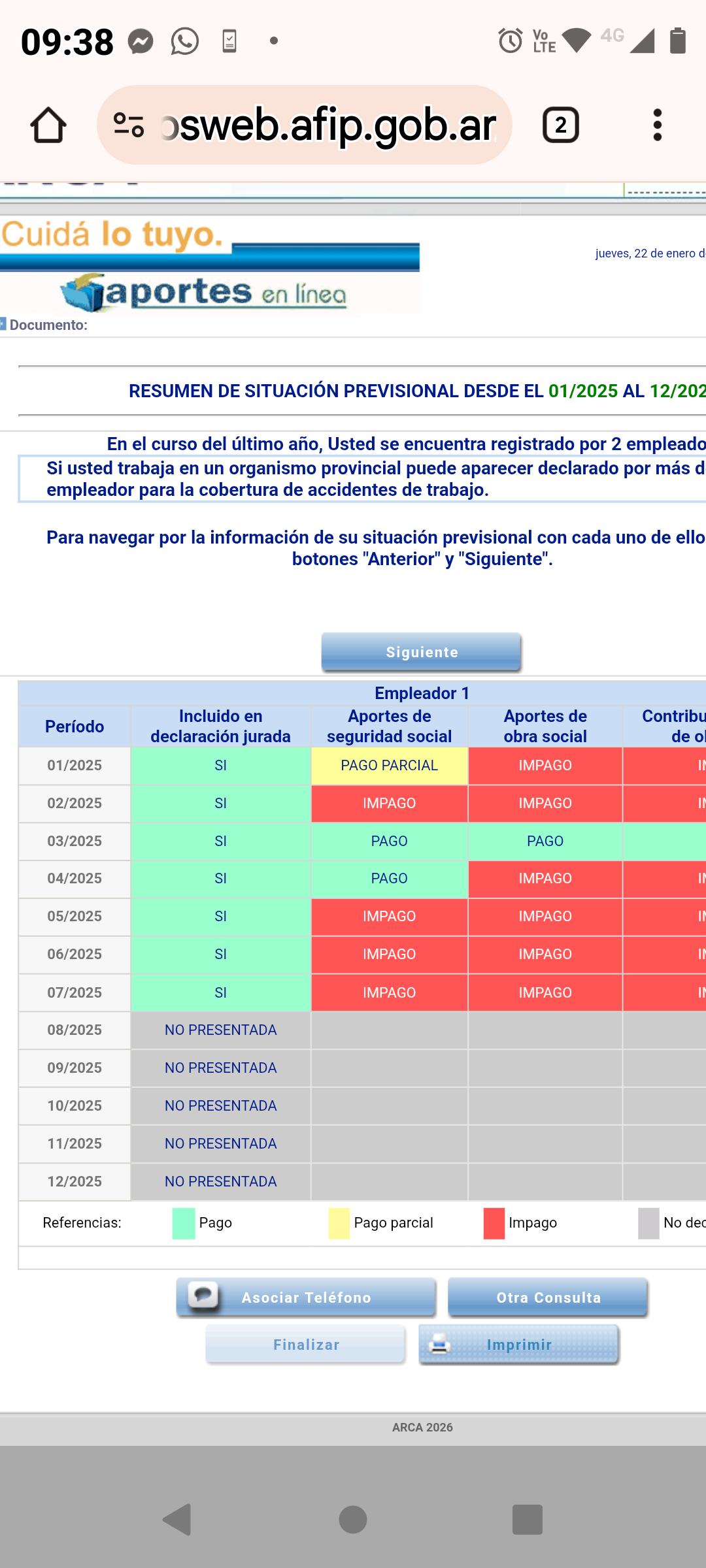Select the PAGO PARCIAL cell for 01/2025
Screen dimensions: 706x1568
(x=389, y=766)
